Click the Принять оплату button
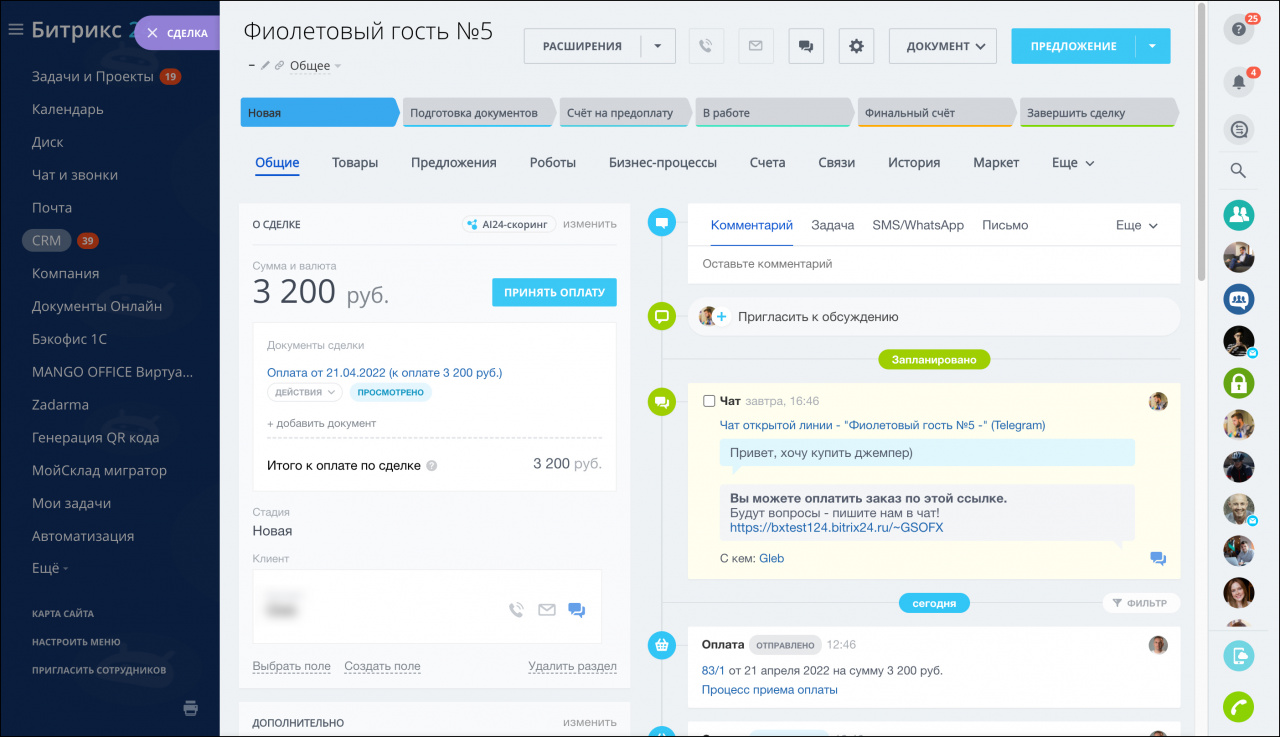The width and height of the screenshot is (1280, 737). pyautogui.click(x=554, y=292)
